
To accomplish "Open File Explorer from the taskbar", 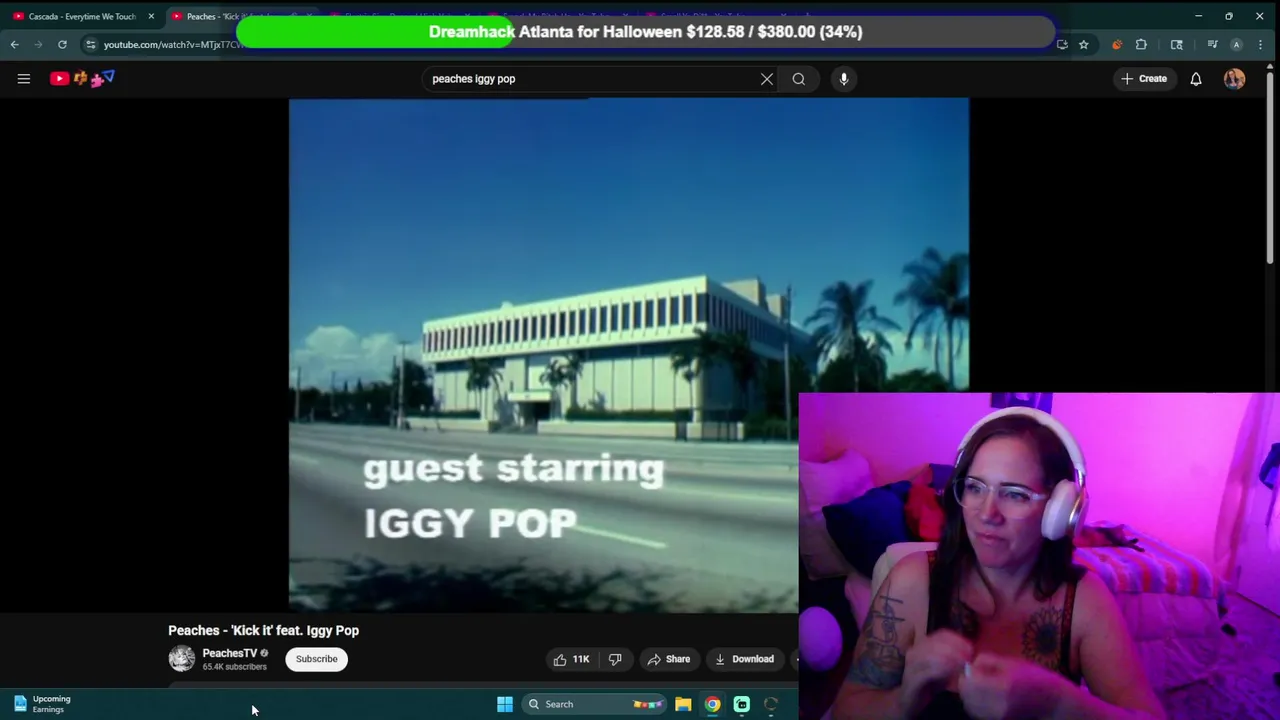I will click(683, 704).
